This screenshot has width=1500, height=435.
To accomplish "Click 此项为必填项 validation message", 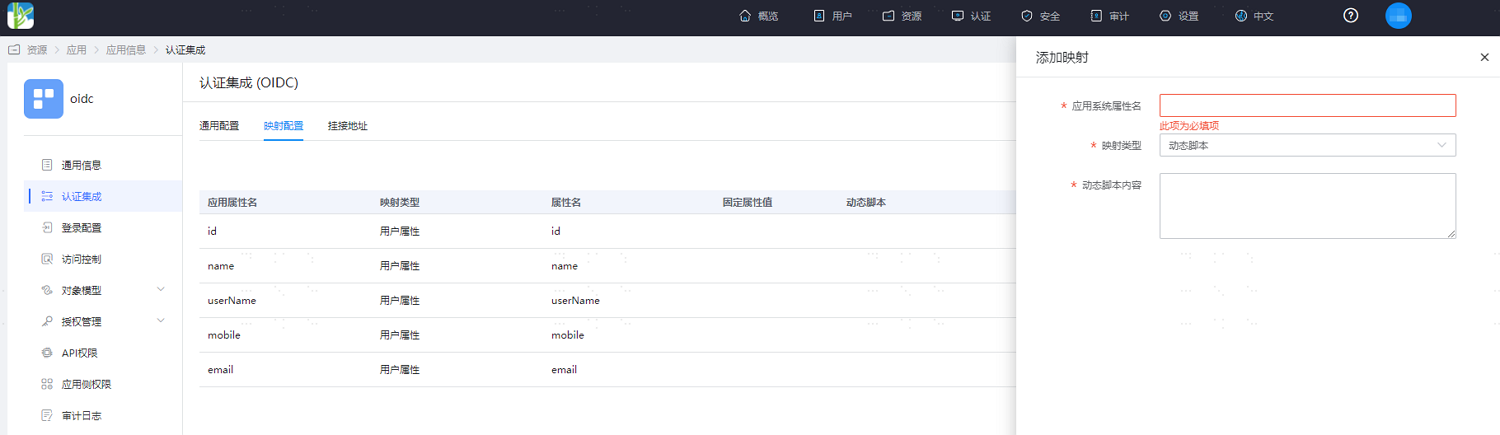I will coord(1189,126).
